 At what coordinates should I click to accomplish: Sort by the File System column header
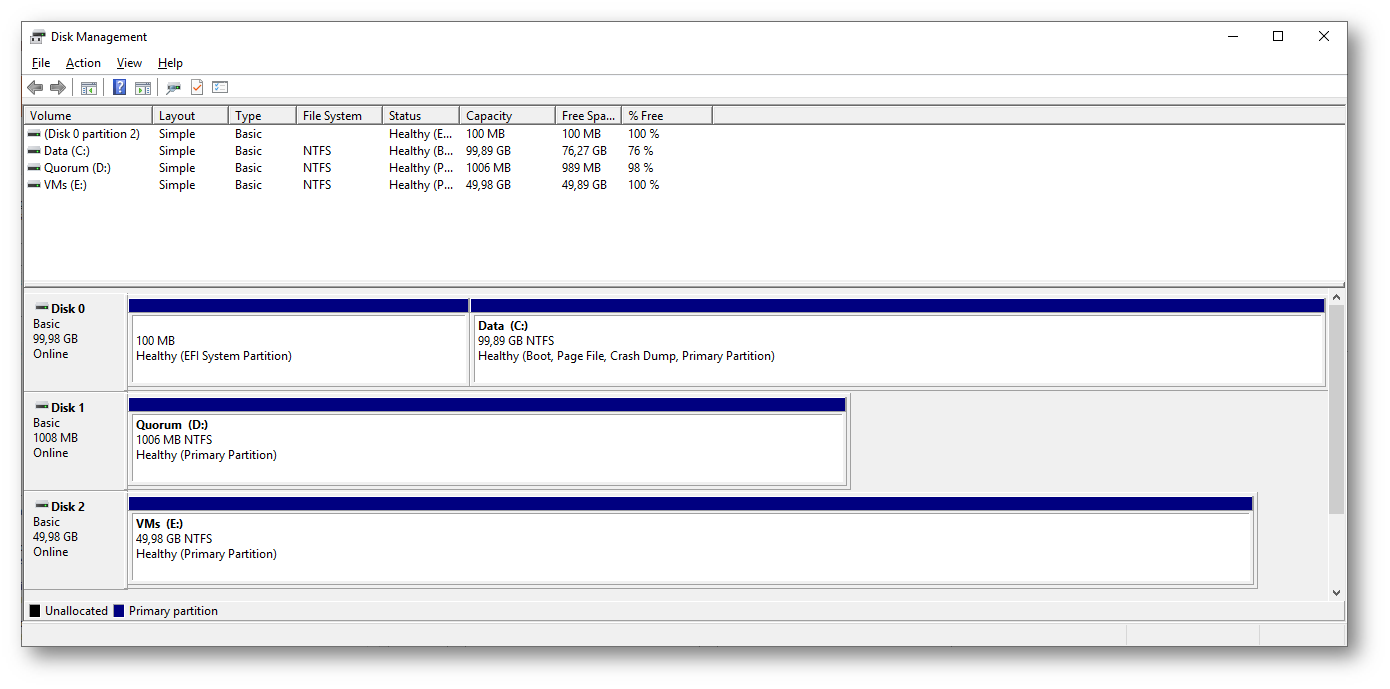(339, 116)
